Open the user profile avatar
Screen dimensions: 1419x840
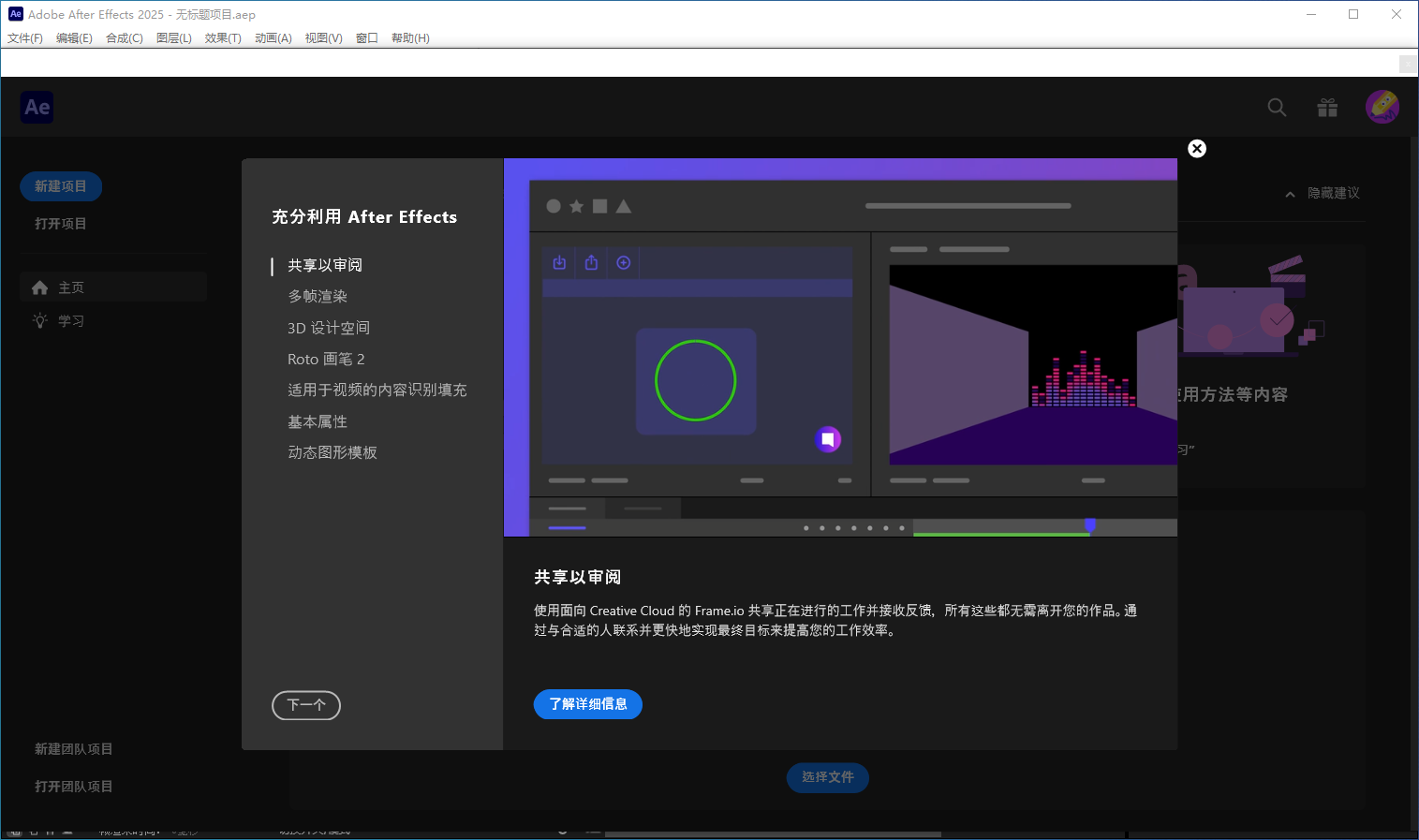pyautogui.click(x=1382, y=108)
